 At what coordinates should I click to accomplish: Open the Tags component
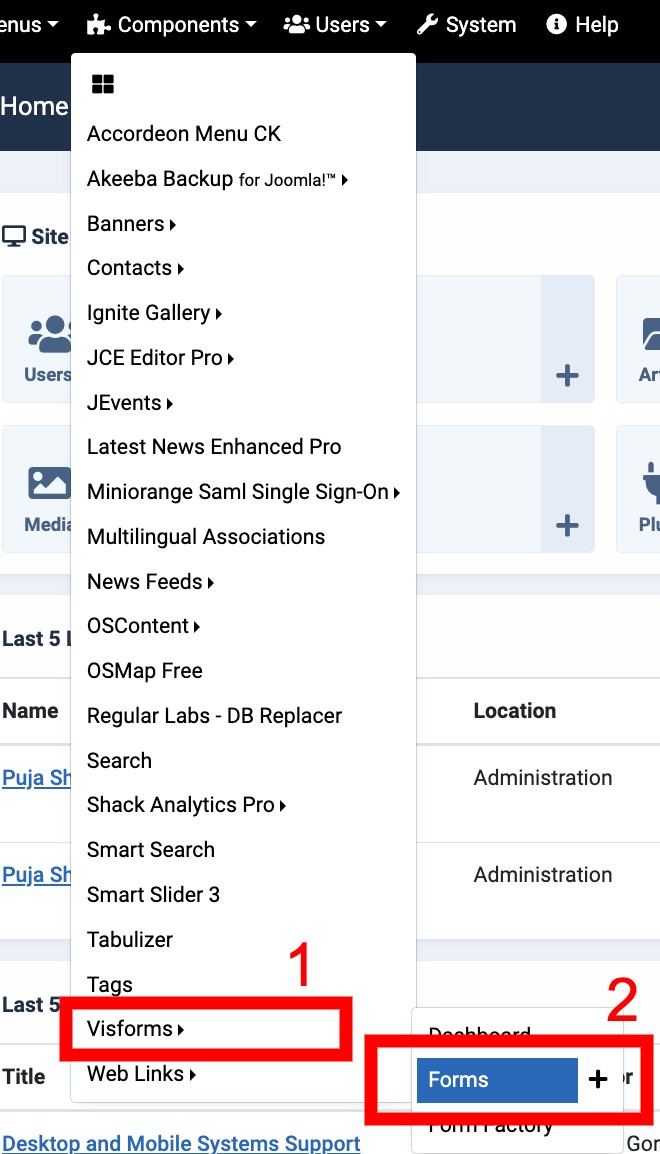point(110,984)
